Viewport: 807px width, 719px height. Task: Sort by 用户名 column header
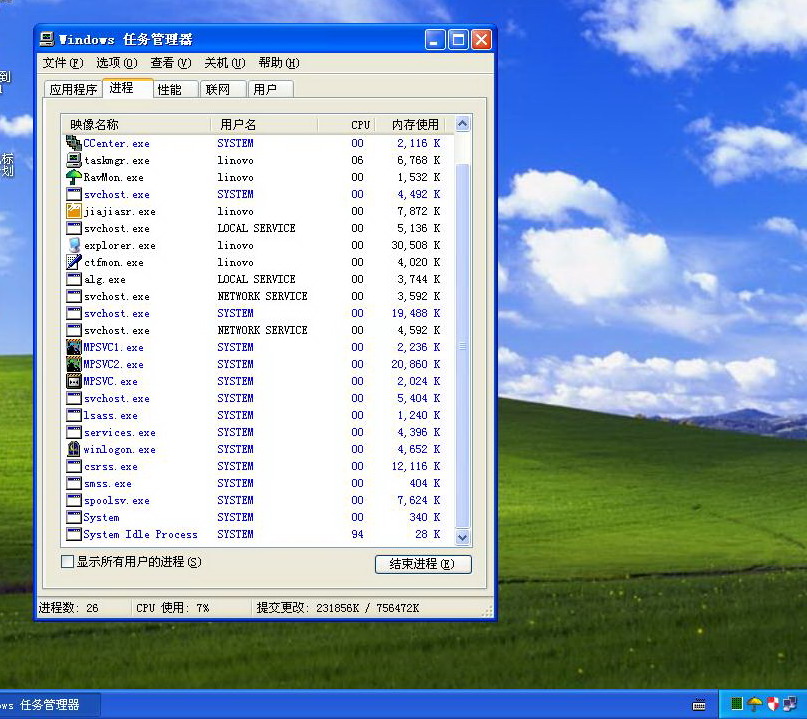click(264, 125)
